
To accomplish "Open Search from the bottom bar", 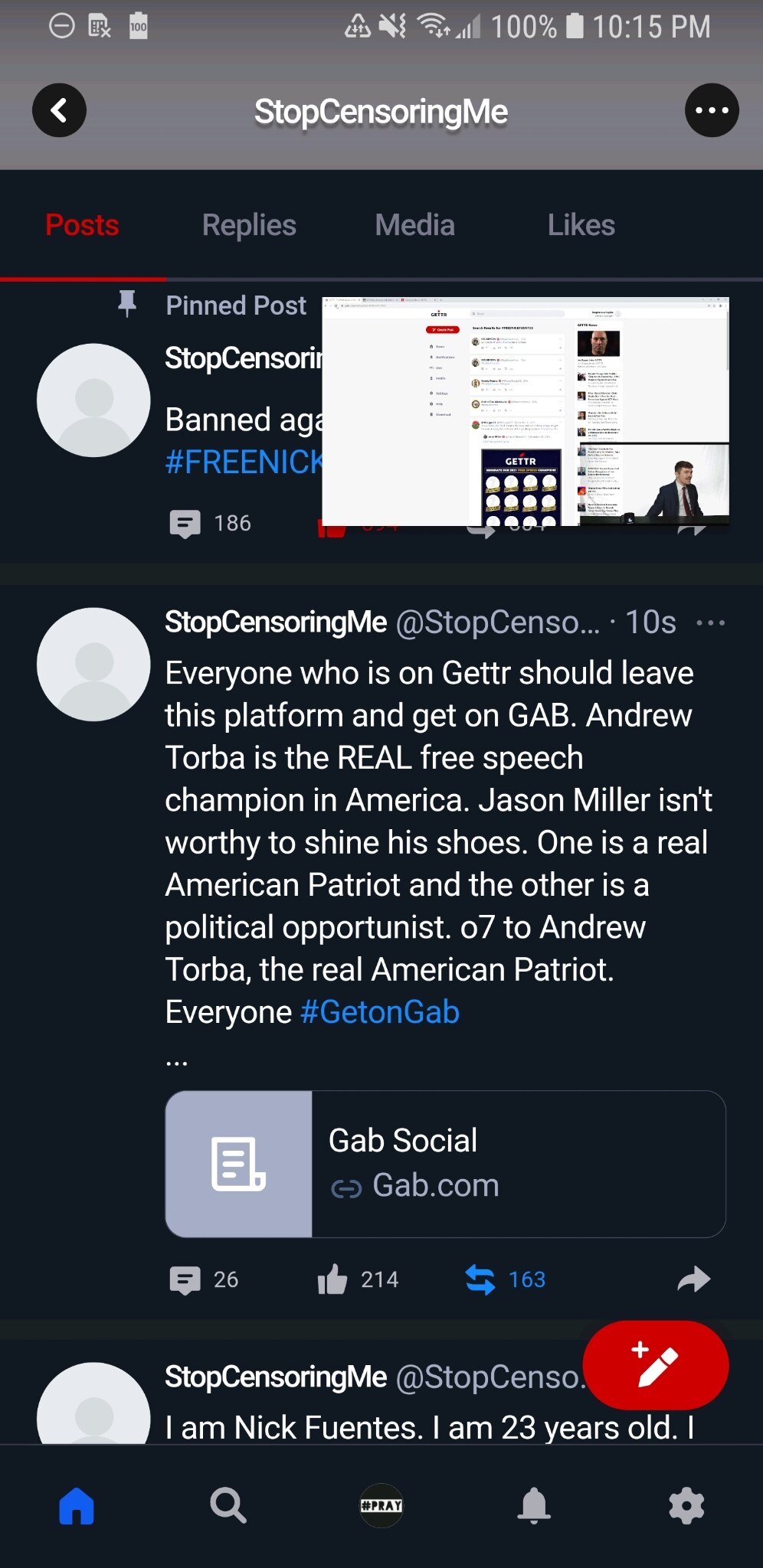I will (228, 1506).
